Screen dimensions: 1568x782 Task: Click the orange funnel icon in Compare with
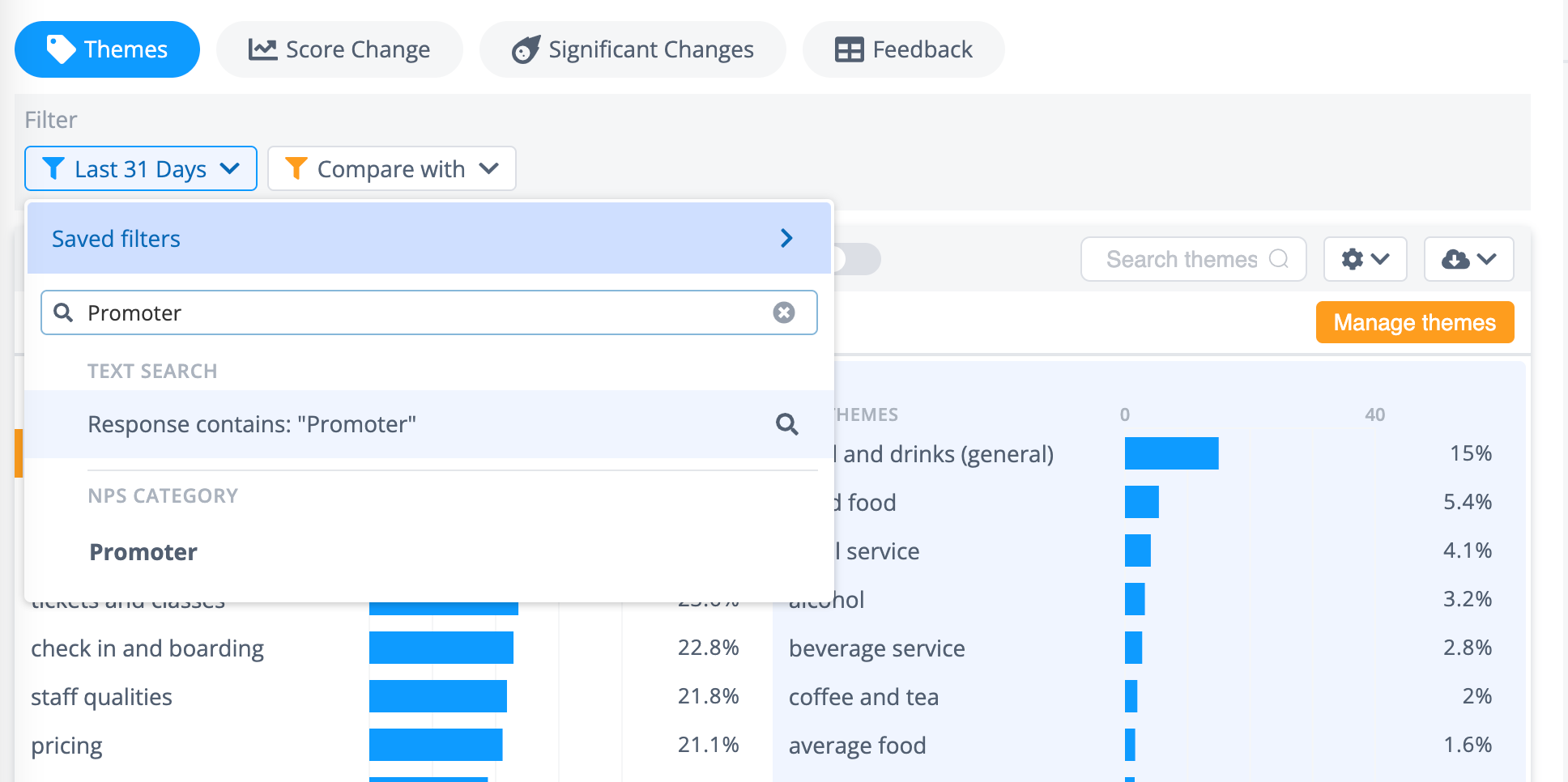[296, 168]
